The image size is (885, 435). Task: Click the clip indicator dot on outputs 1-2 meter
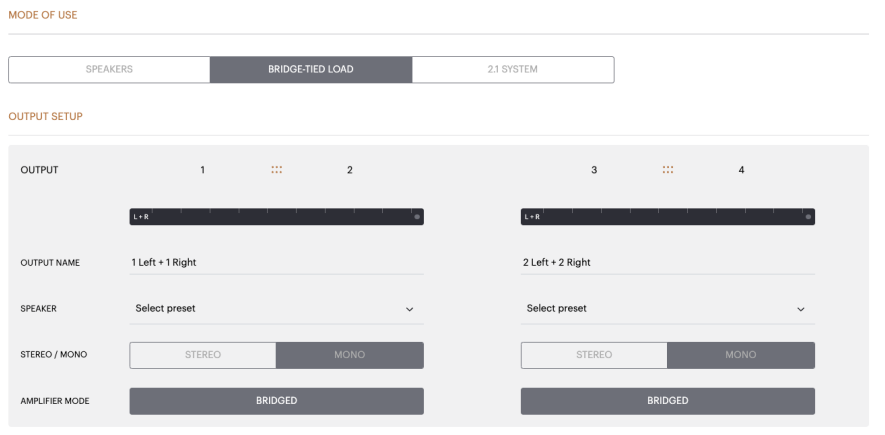pos(416,216)
